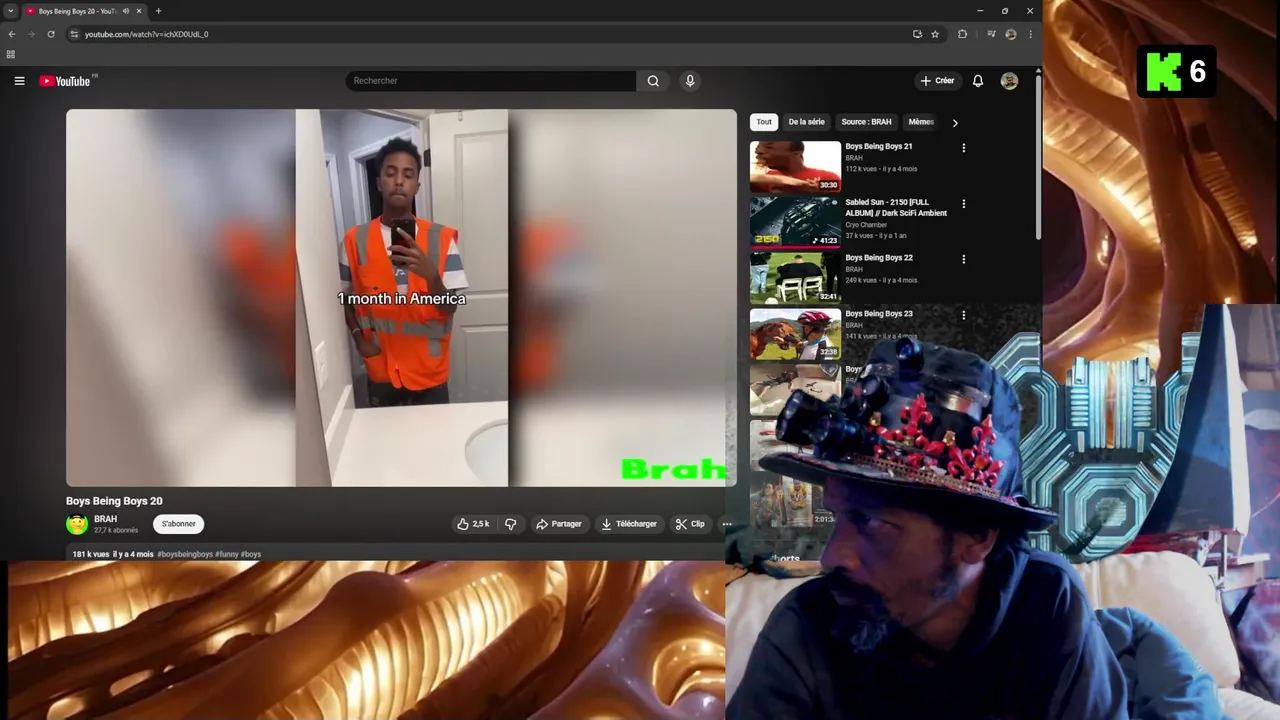This screenshot has width=1280, height=720.
Task: Click the Rechercher search field
Action: [490, 81]
